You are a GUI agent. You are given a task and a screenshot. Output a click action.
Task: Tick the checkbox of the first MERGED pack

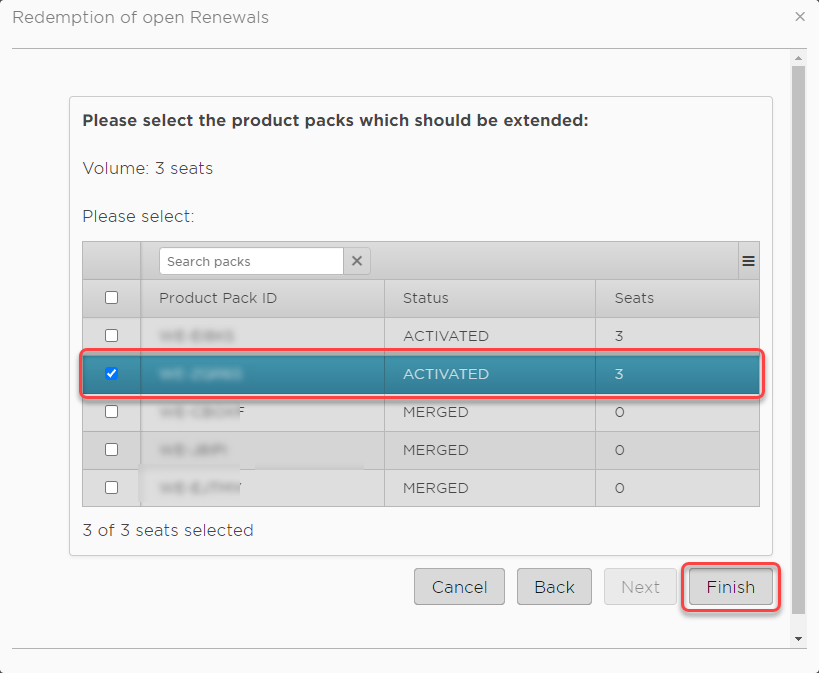point(111,412)
